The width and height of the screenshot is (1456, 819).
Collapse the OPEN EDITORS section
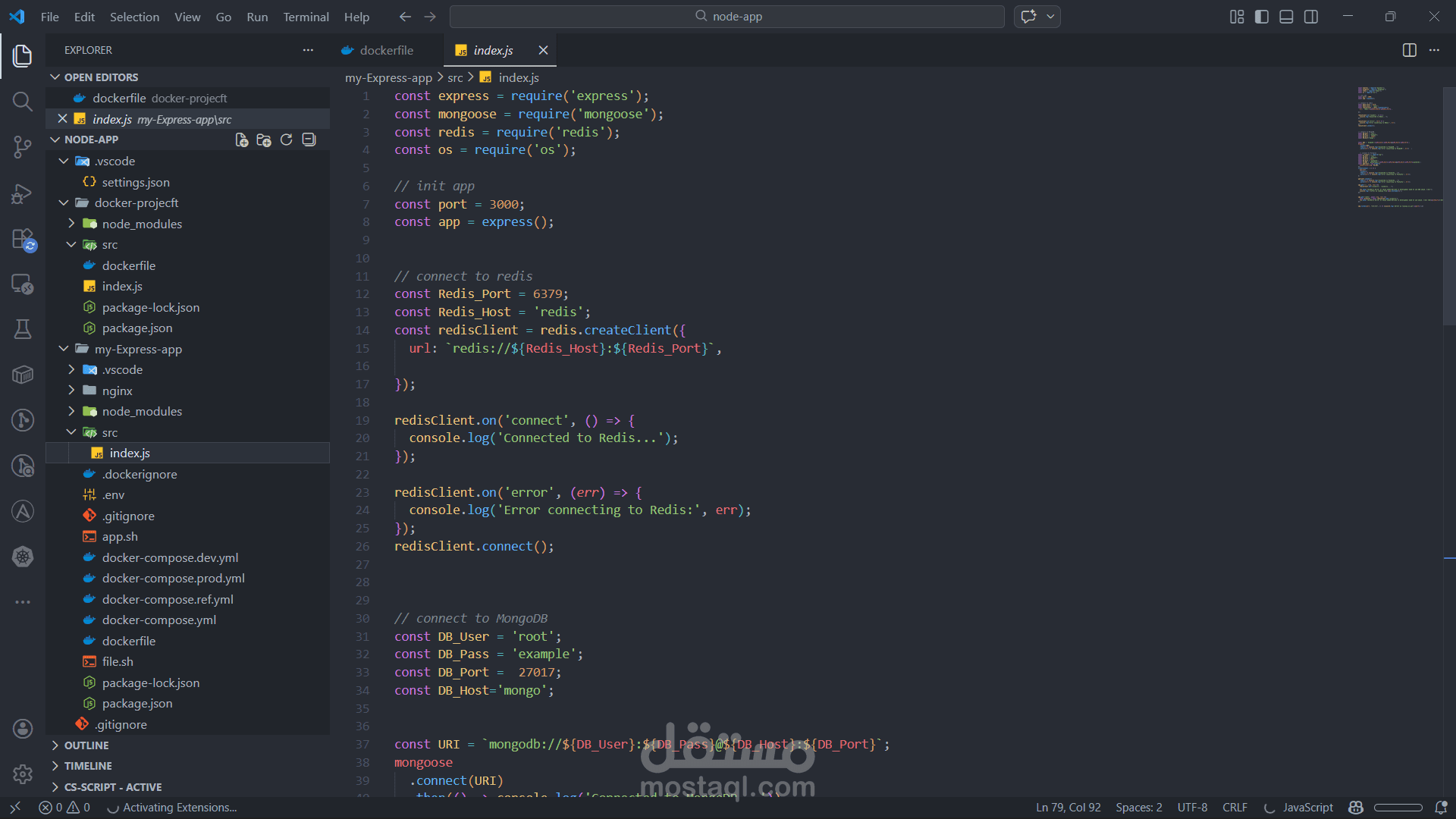tap(101, 77)
